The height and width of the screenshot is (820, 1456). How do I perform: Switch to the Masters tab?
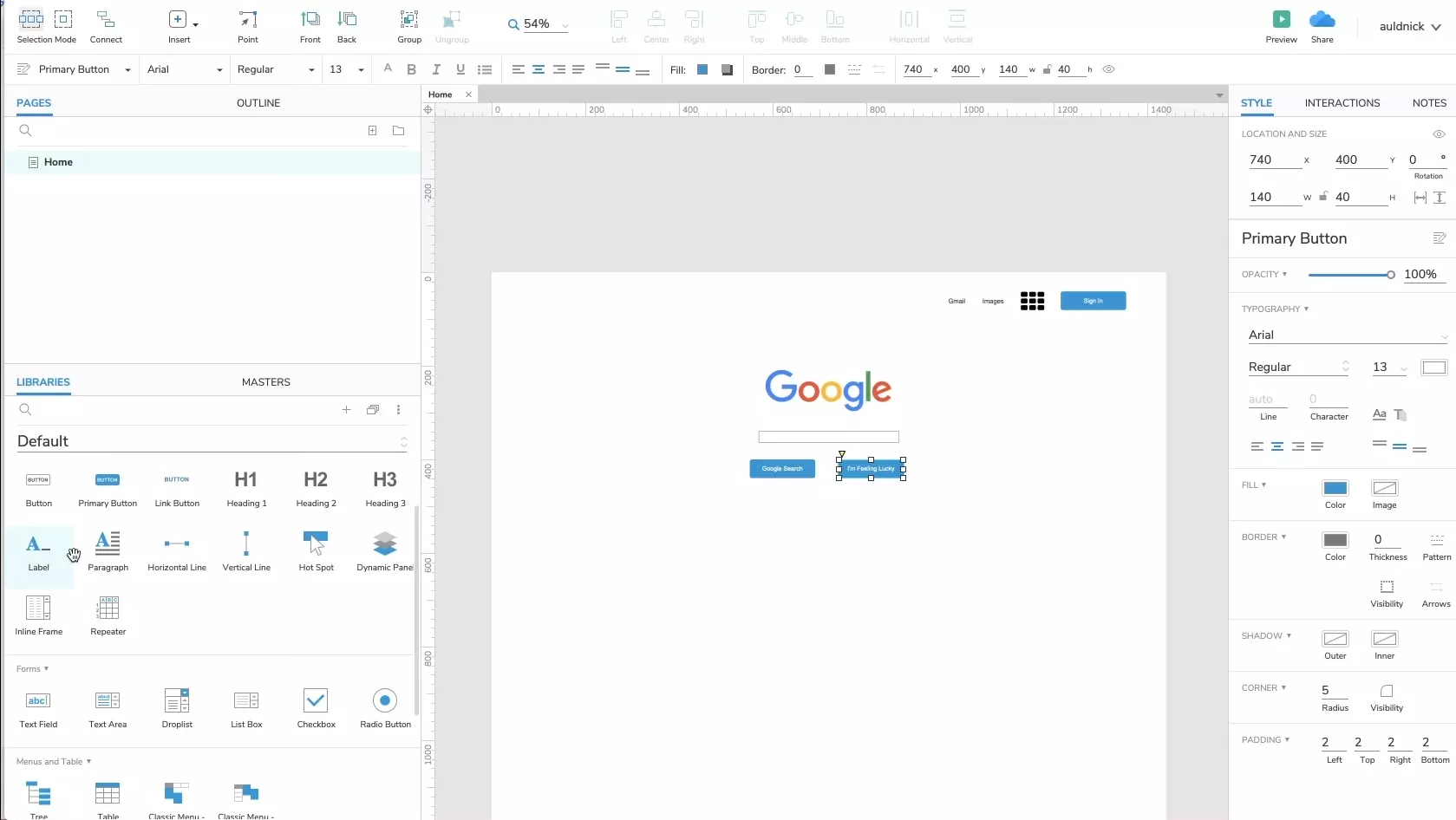[x=265, y=381]
